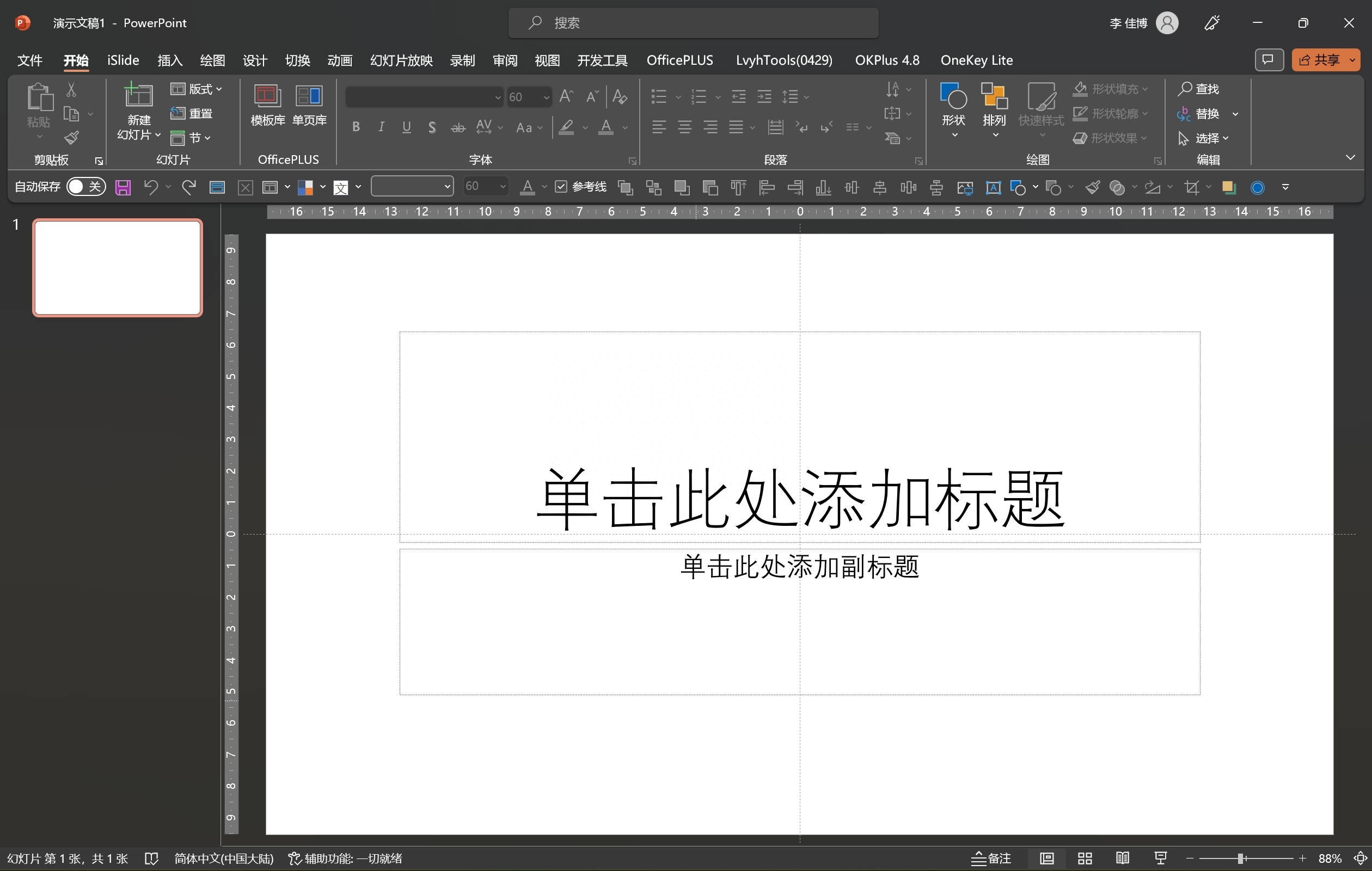Click the Redo arrow icon

coord(188,186)
